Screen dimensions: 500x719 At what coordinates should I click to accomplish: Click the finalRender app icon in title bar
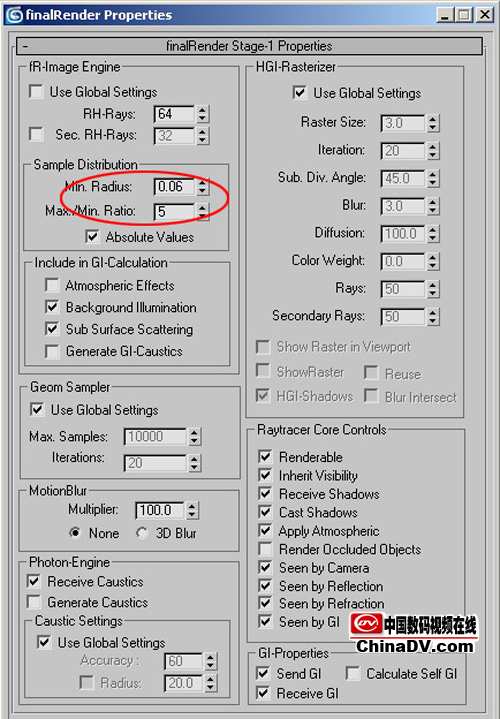coord(14,15)
